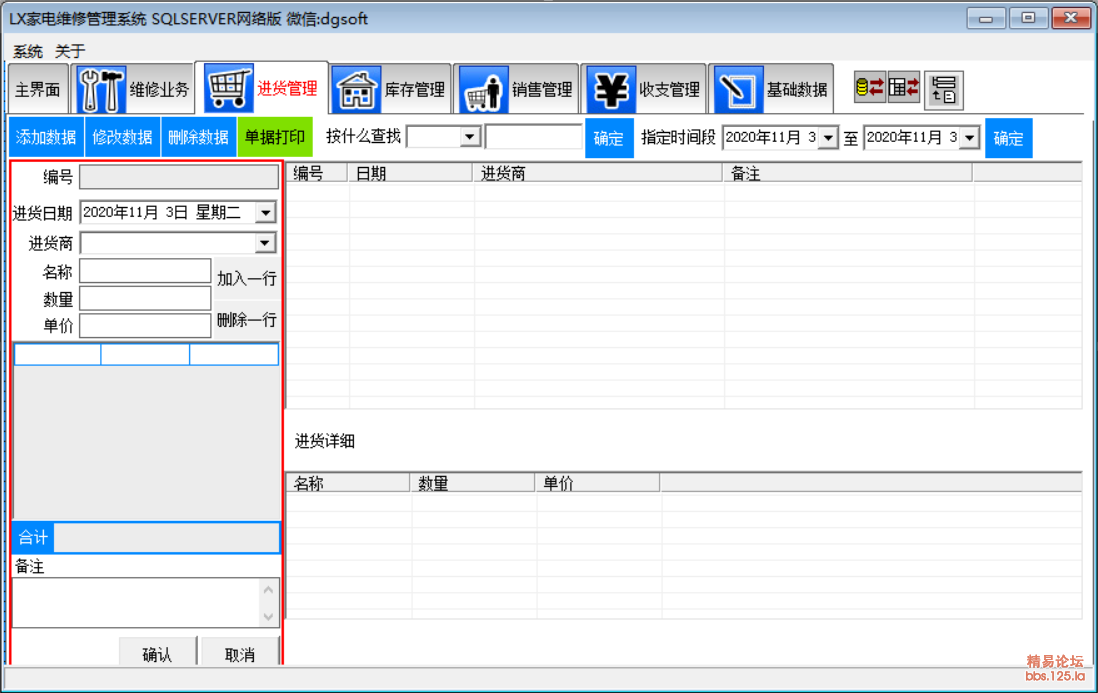Open the 维修业务 tools icon tab
Image resolution: width=1098 pixels, height=693 pixels.
[x=101, y=90]
